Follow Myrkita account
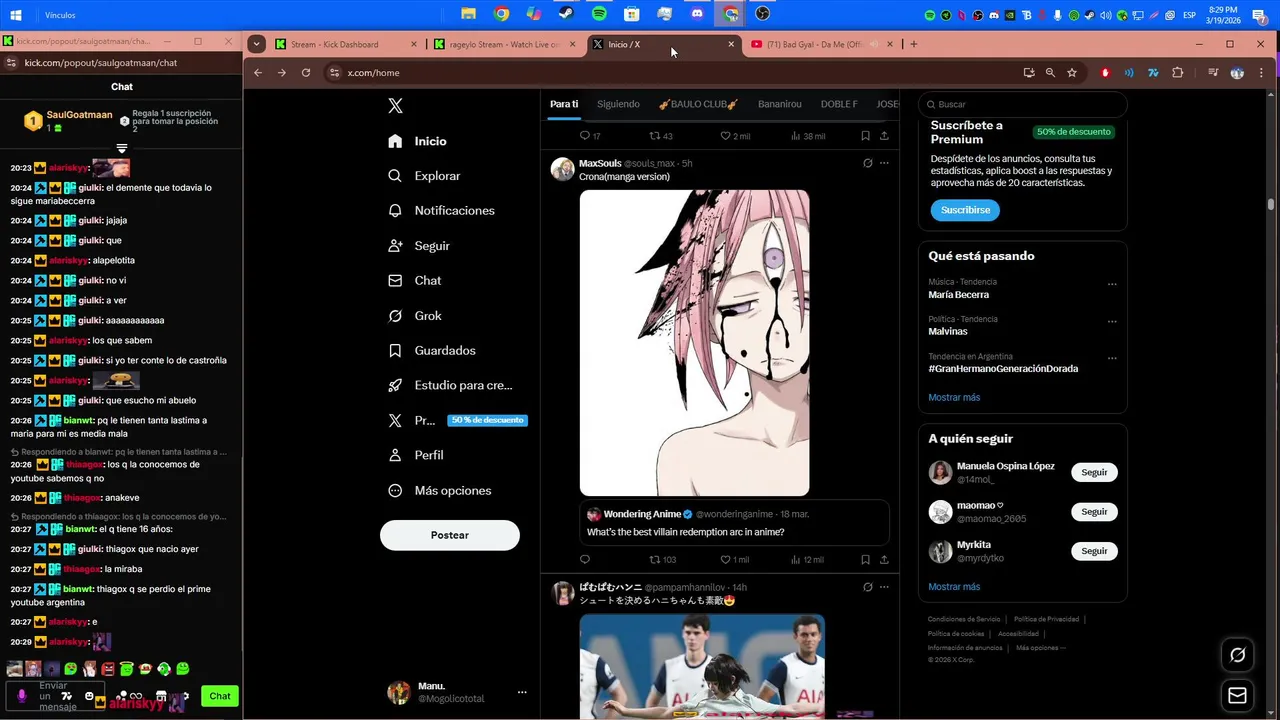The height and width of the screenshot is (720, 1280). [1094, 551]
